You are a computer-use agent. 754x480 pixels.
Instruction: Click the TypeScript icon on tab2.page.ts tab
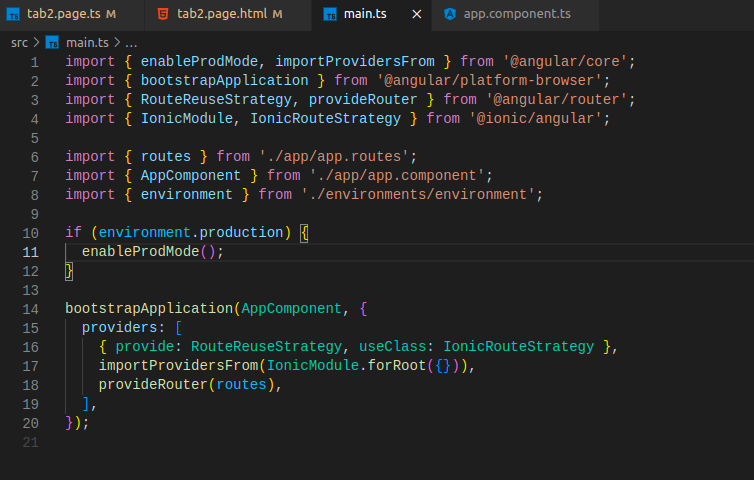(x=14, y=14)
